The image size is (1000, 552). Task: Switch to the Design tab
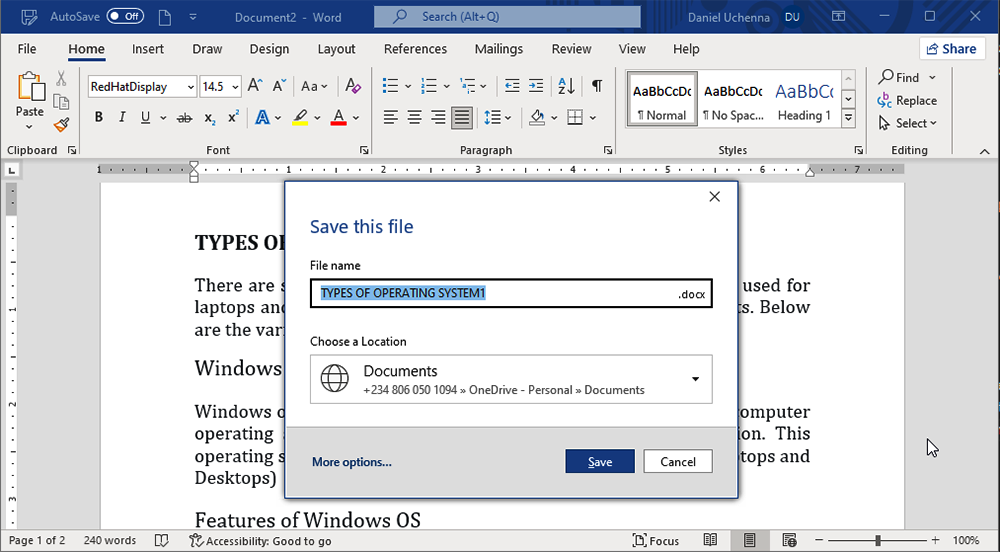(269, 49)
